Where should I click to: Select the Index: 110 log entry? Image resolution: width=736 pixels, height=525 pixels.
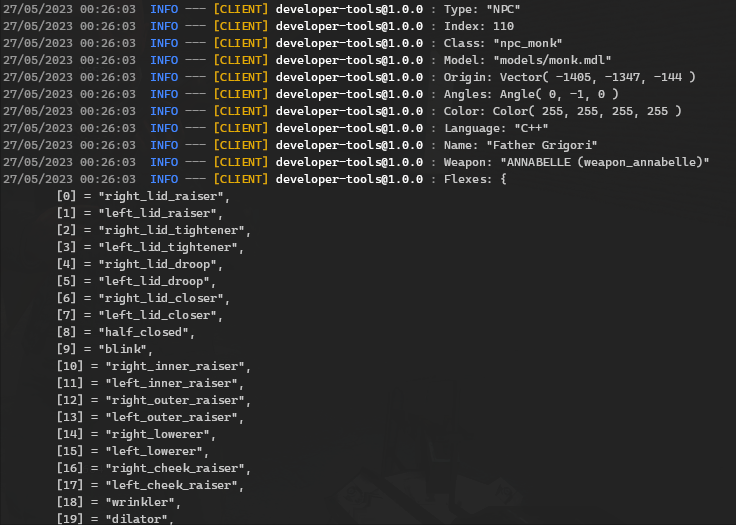point(479,26)
